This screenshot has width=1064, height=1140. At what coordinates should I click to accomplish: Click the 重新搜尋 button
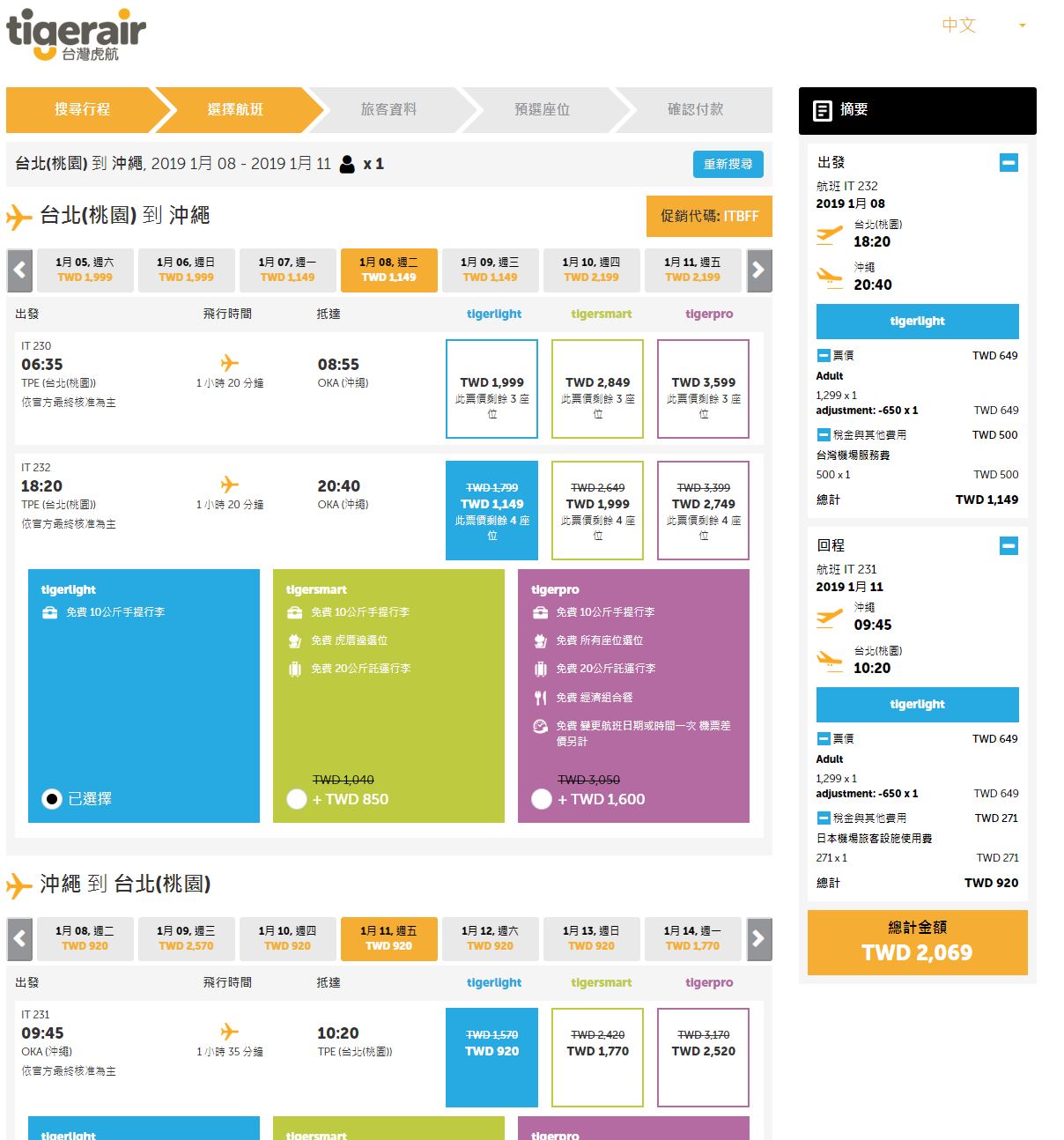(x=728, y=165)
